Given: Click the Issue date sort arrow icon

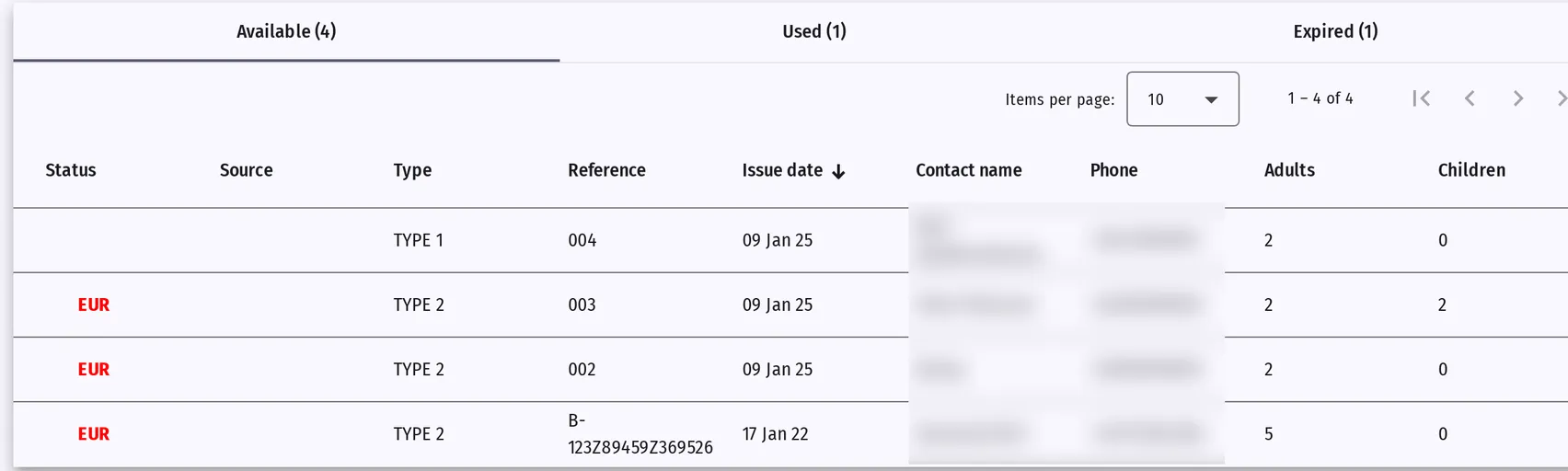Looking at the screenshot, I should point(838,171).
